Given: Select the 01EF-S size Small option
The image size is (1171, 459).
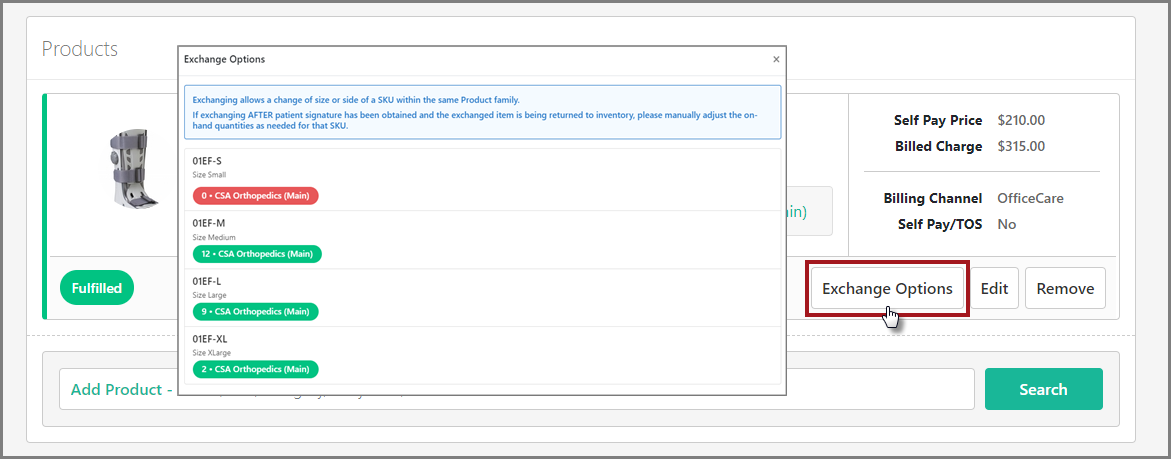Looking at the screenshot, I should coord(481,166).
